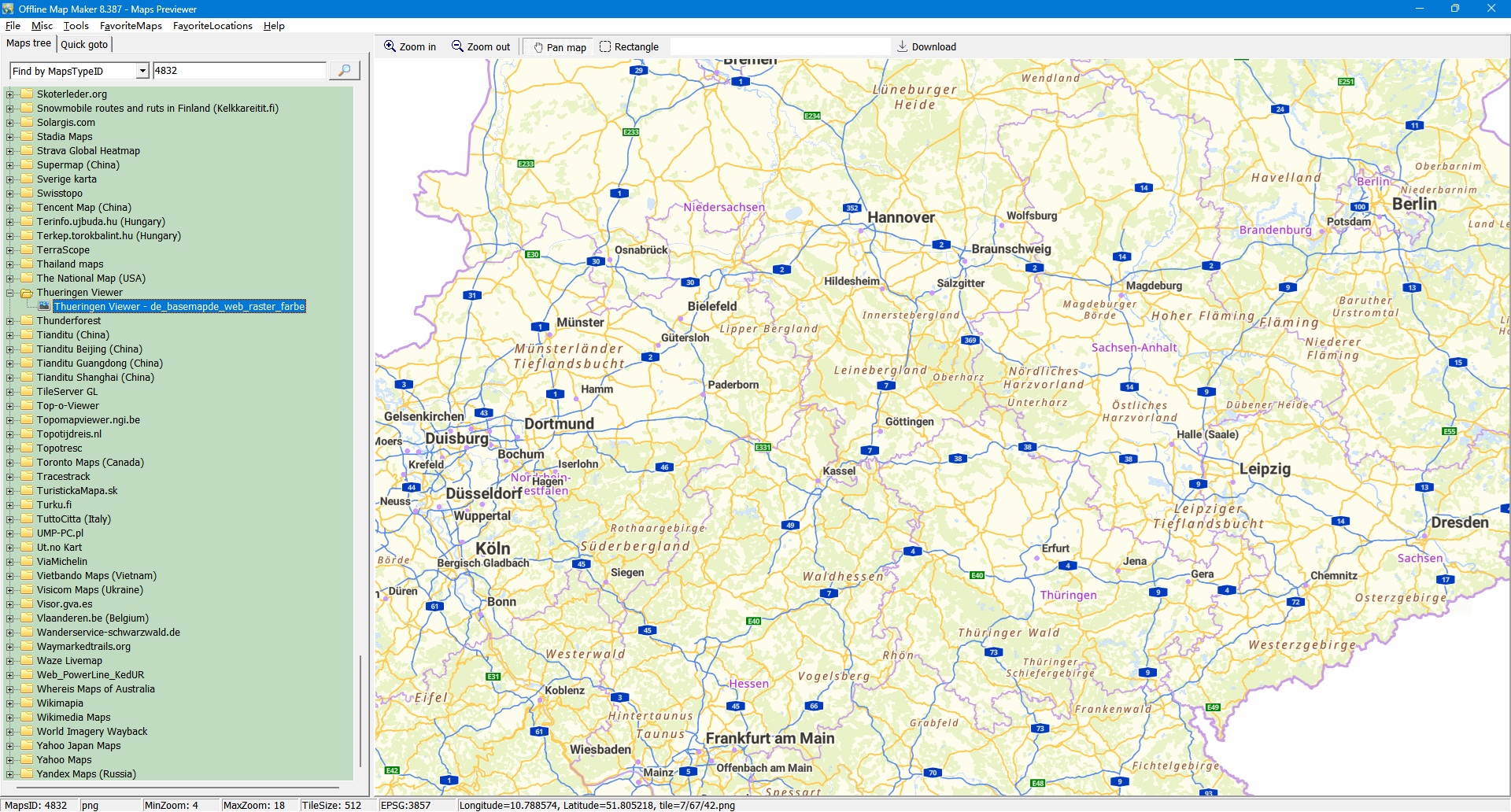Click the Thunderforest folder icon

pyautogui.click(x=27, y=321)
